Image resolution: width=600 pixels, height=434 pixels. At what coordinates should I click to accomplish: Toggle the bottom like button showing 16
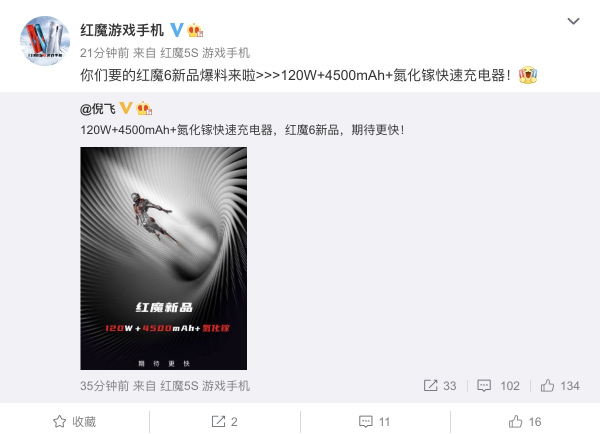coord(525,422)
